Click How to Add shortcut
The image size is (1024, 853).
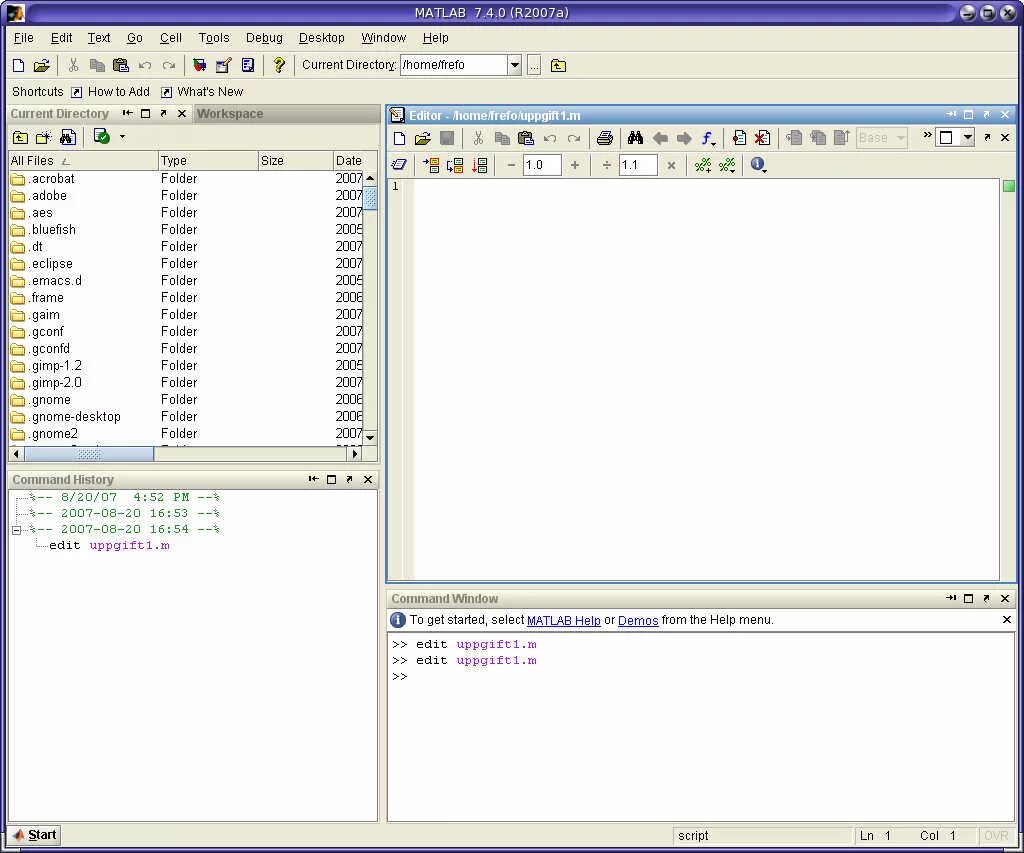[110, 92]
